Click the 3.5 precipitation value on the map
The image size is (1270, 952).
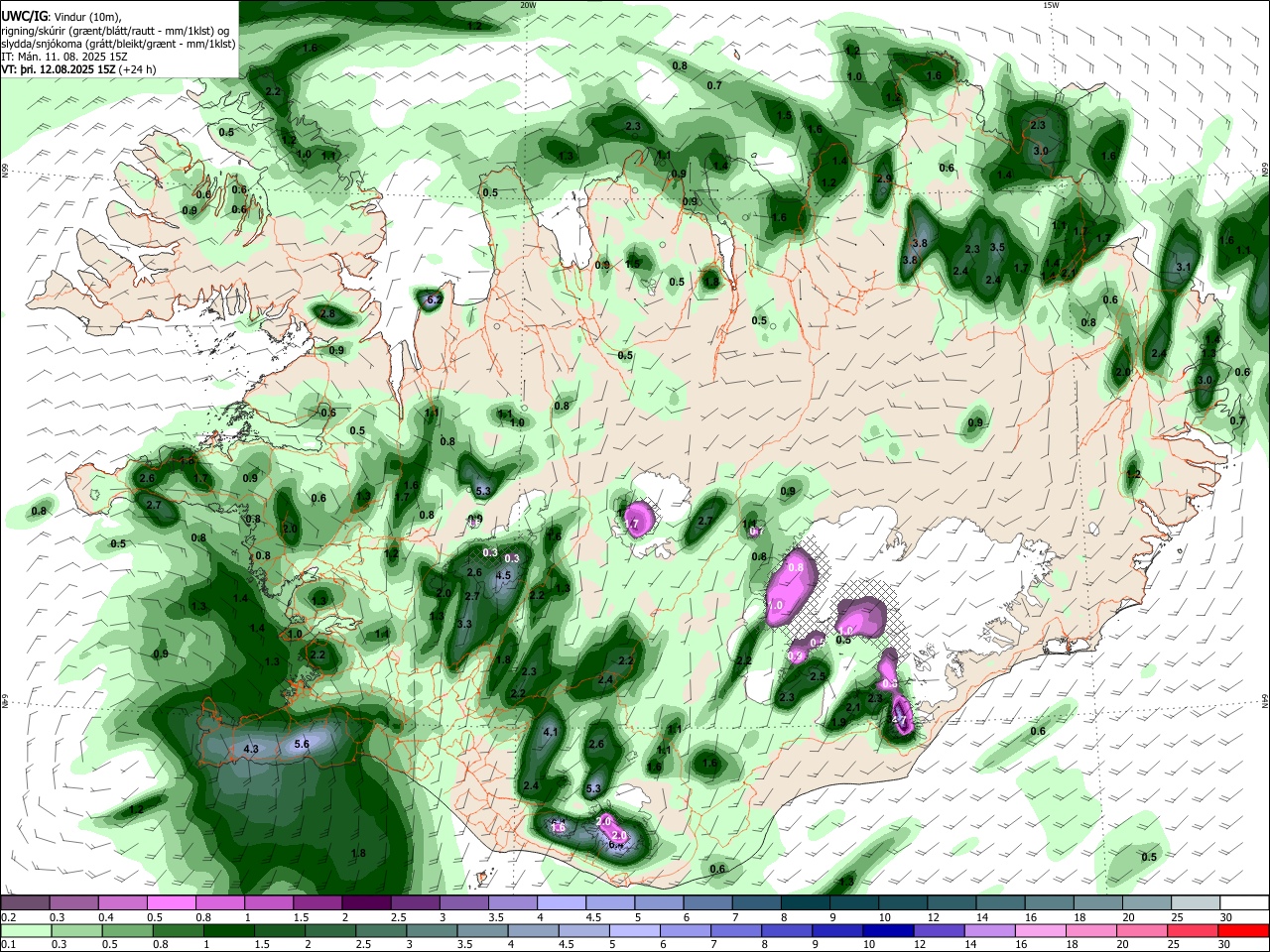point(997,247)
